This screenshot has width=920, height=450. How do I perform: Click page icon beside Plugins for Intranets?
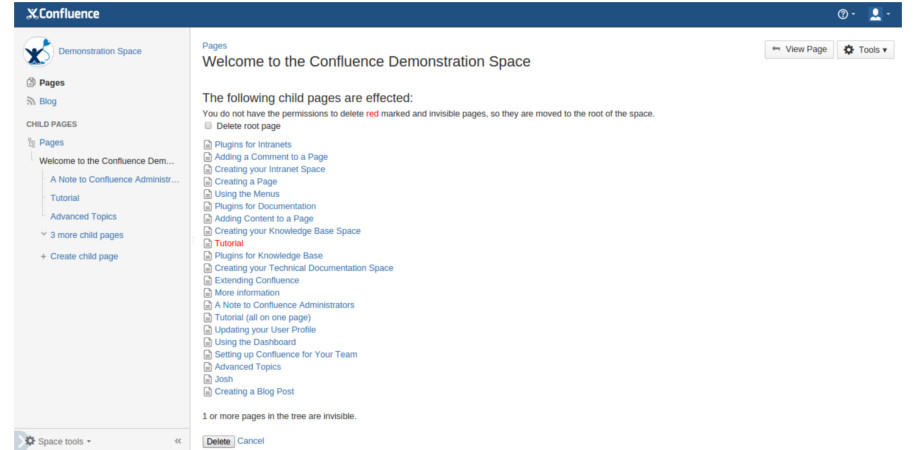coord(207,144)
